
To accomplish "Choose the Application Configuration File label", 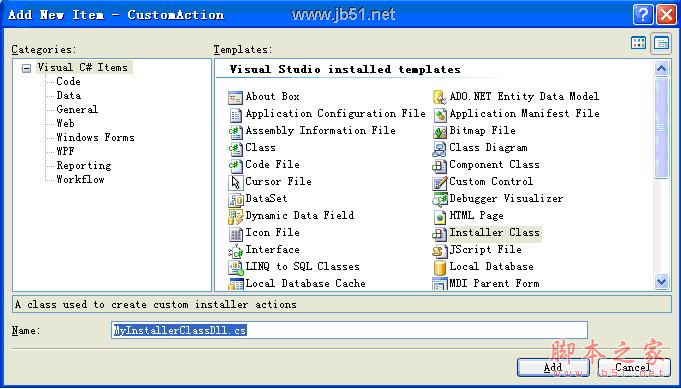I will pyautogui.click(x=335, y=114).
